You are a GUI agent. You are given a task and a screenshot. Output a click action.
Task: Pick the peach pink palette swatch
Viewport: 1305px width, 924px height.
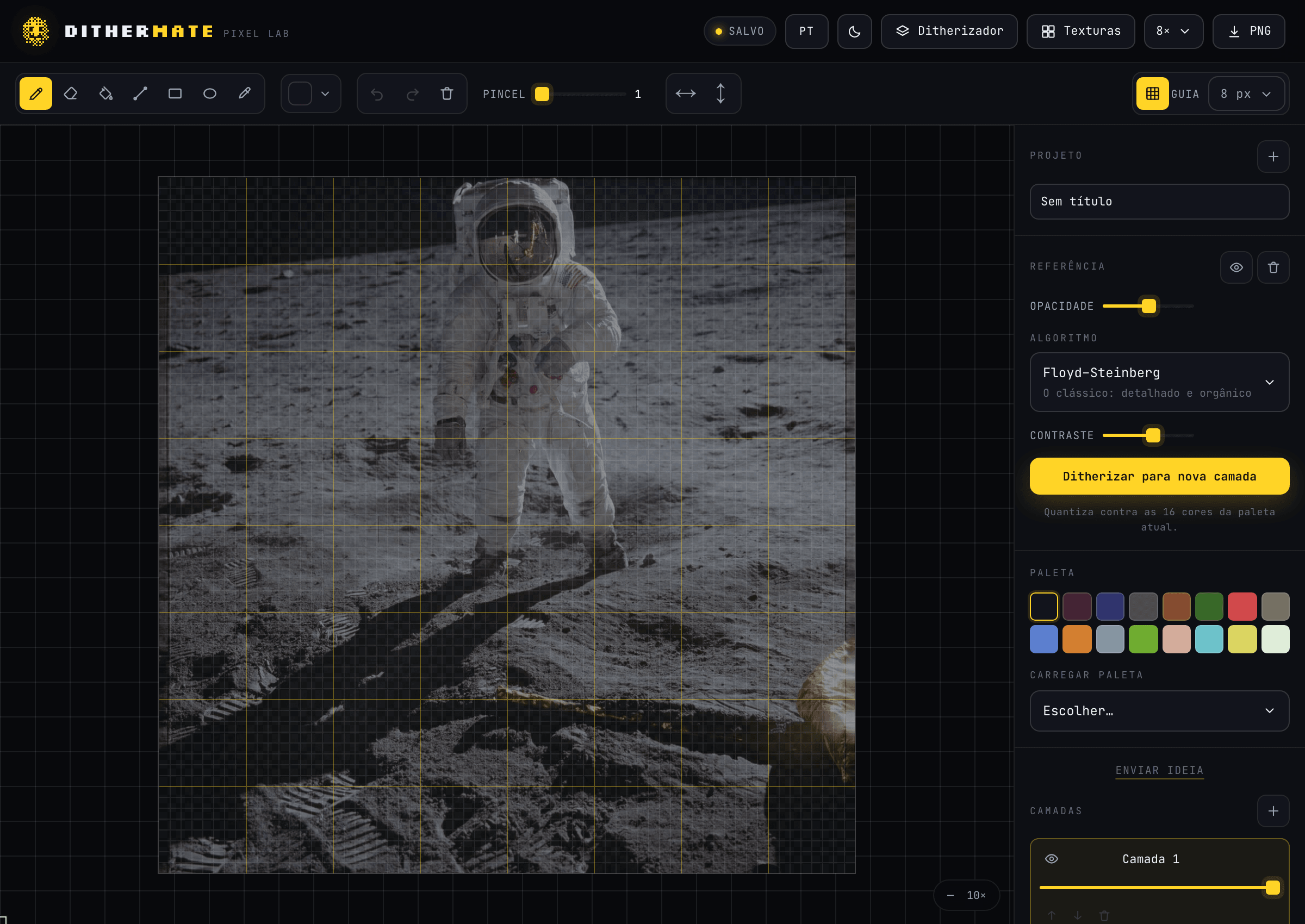(x=1176, y=640)
